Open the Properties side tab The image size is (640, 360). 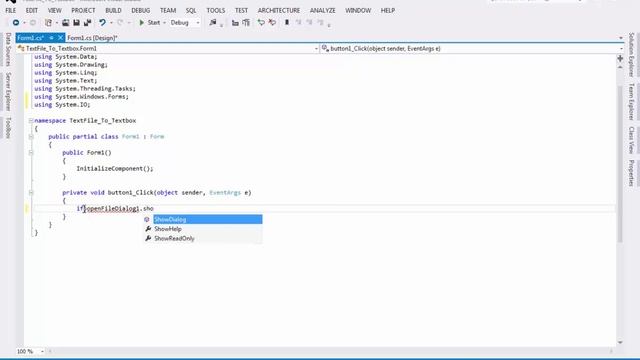631,173
